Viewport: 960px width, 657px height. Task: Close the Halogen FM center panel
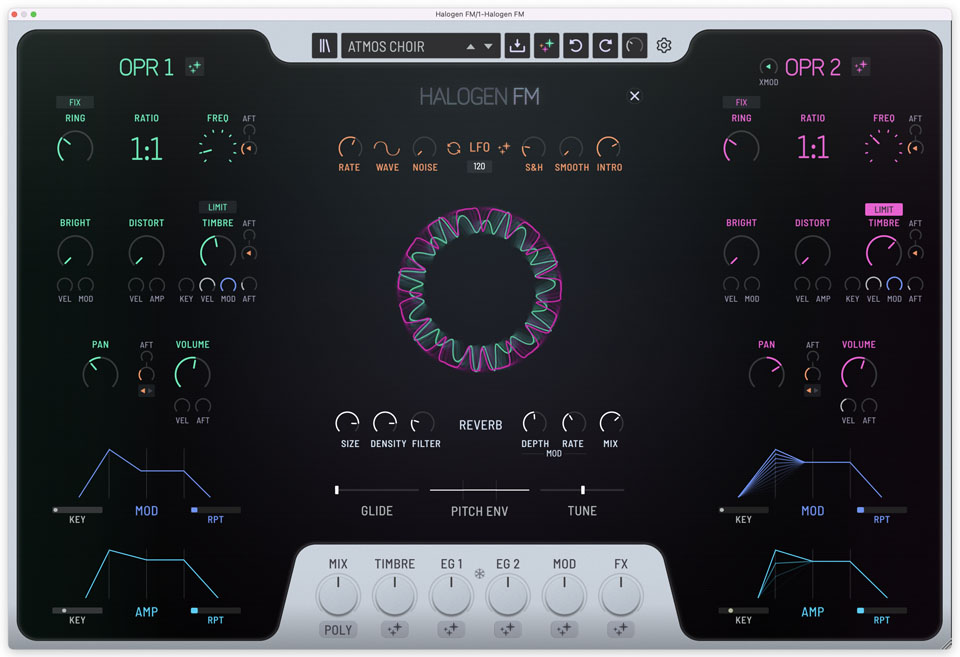(x=635, y=96)
